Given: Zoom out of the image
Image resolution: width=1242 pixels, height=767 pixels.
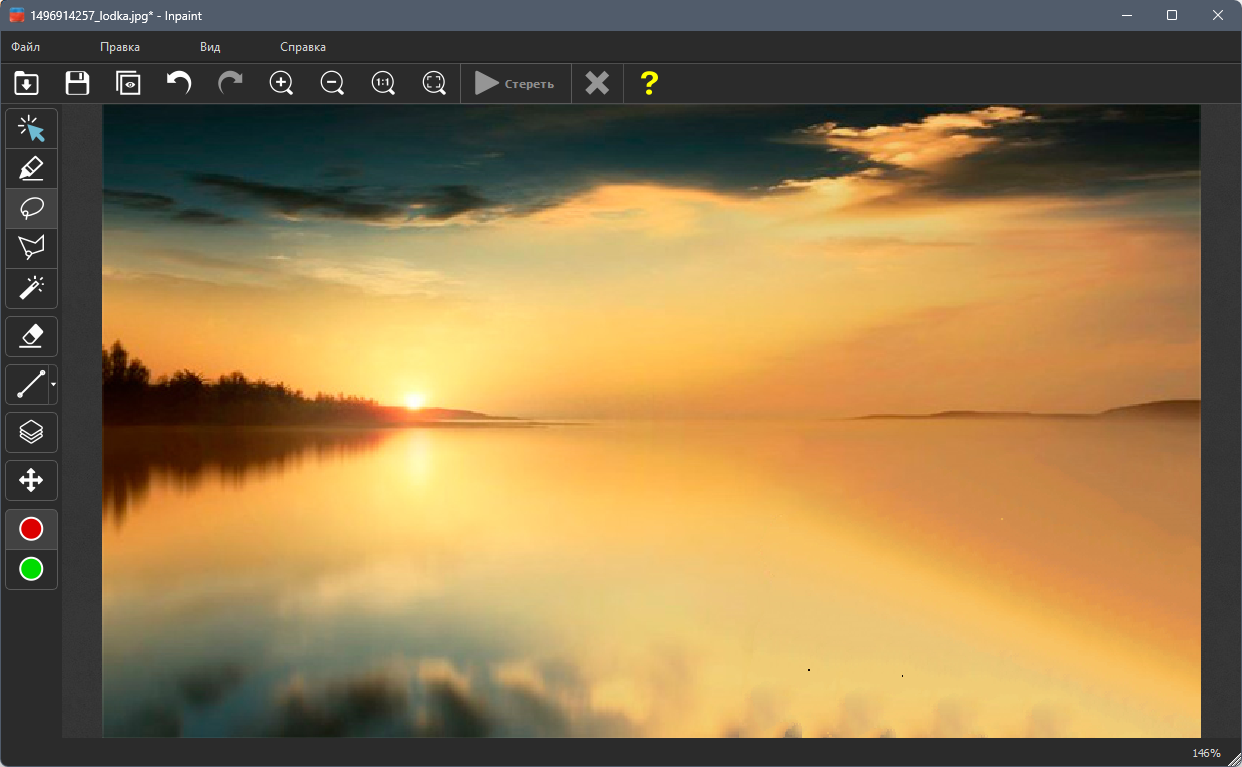Looking at the screenshot, I should coord(333,83).
